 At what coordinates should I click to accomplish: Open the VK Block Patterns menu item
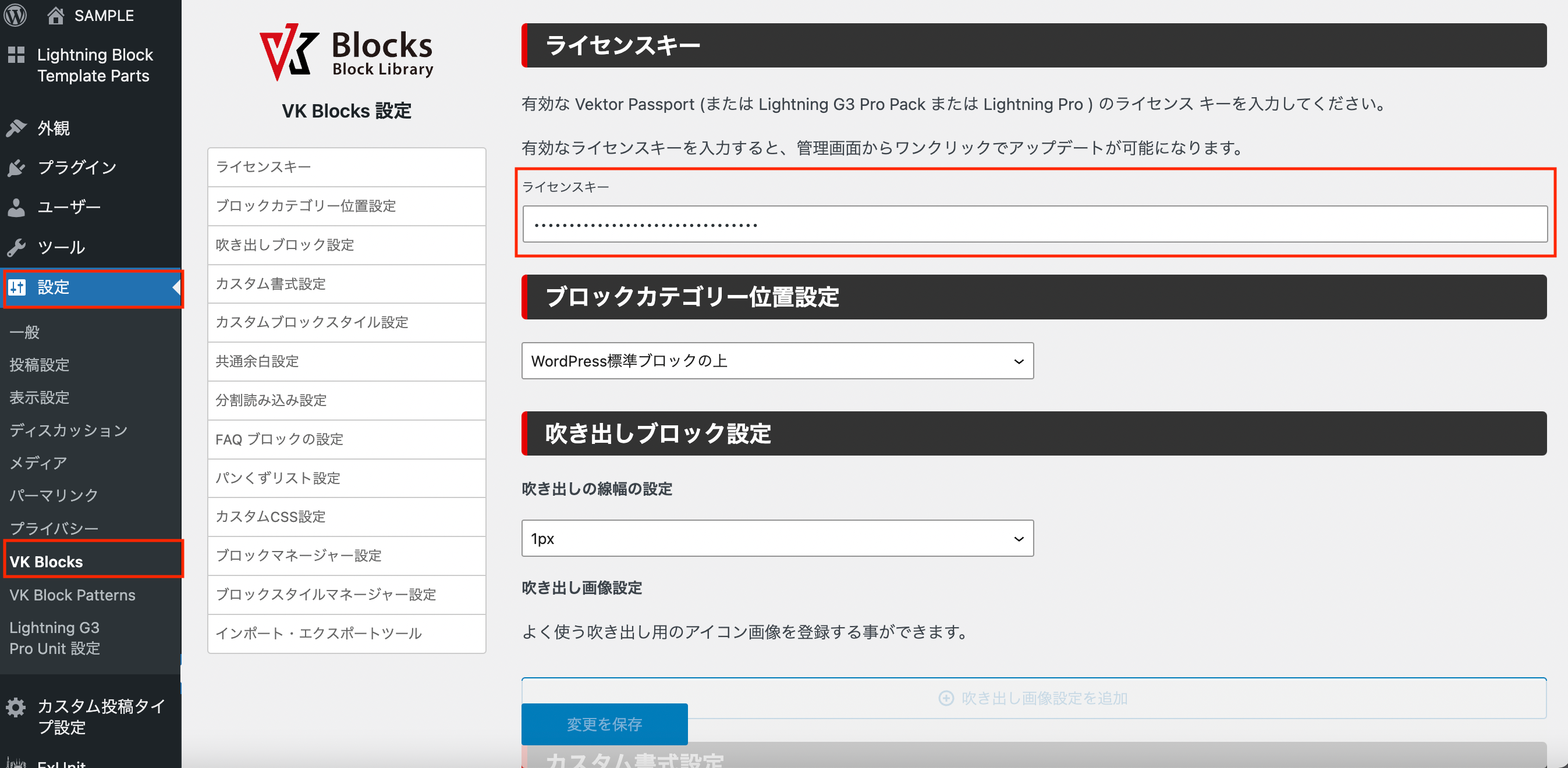[72, 595]
